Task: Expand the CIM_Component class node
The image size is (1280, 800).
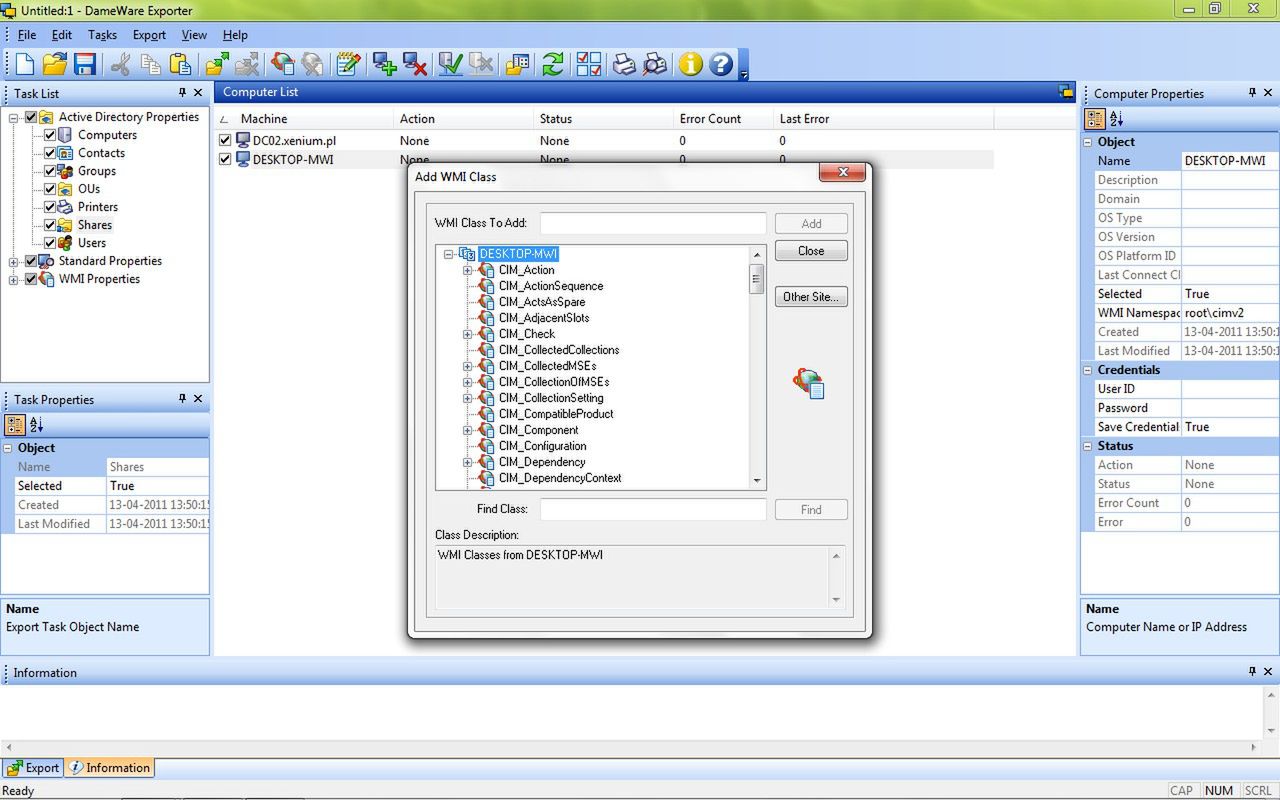Action: point(467,430)
